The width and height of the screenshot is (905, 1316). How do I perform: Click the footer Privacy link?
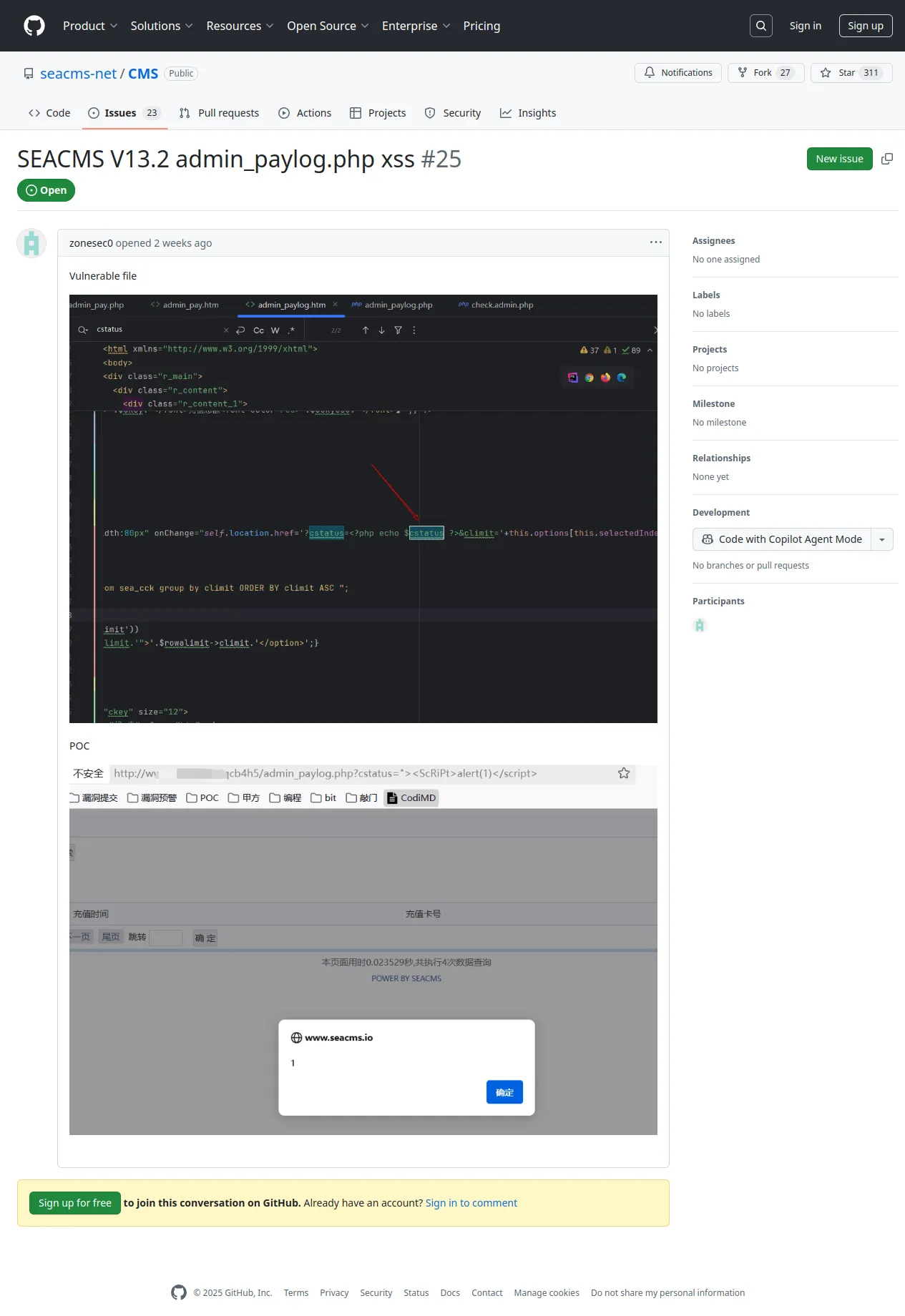point(334,1292)
